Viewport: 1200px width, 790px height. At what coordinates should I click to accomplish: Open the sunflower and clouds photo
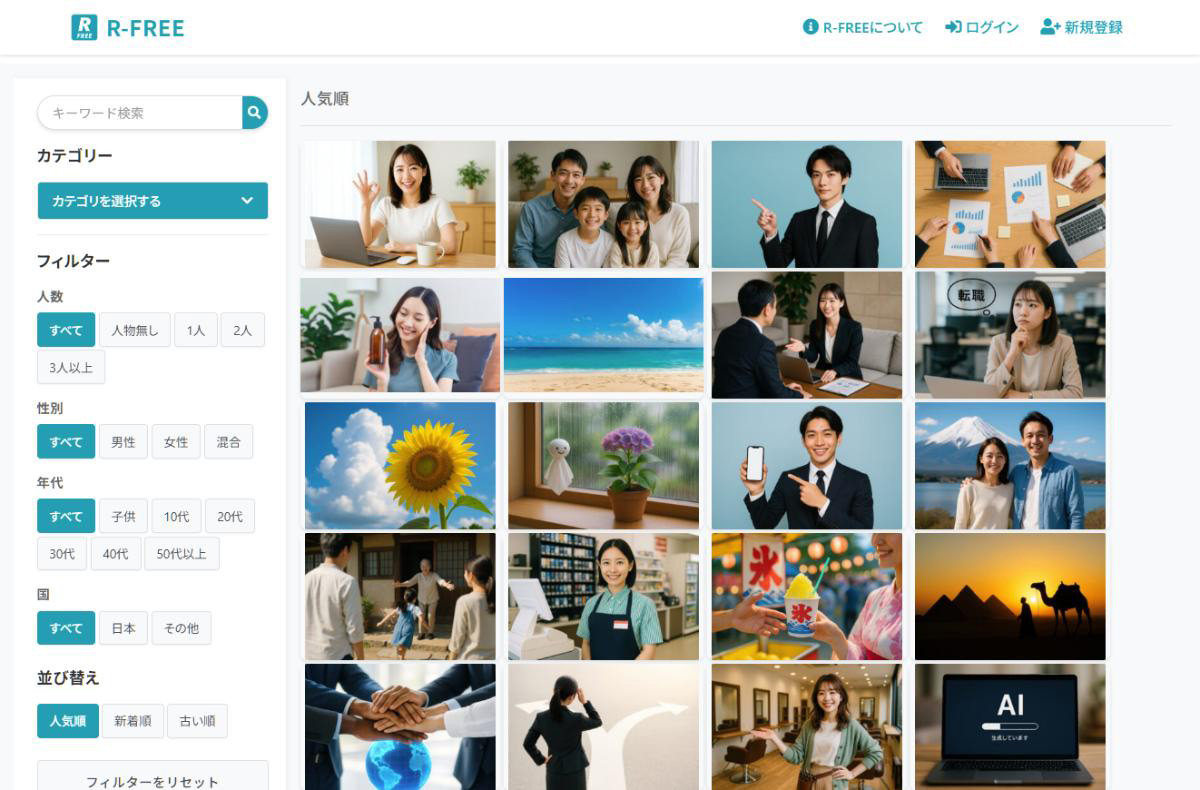pos(400,465)
